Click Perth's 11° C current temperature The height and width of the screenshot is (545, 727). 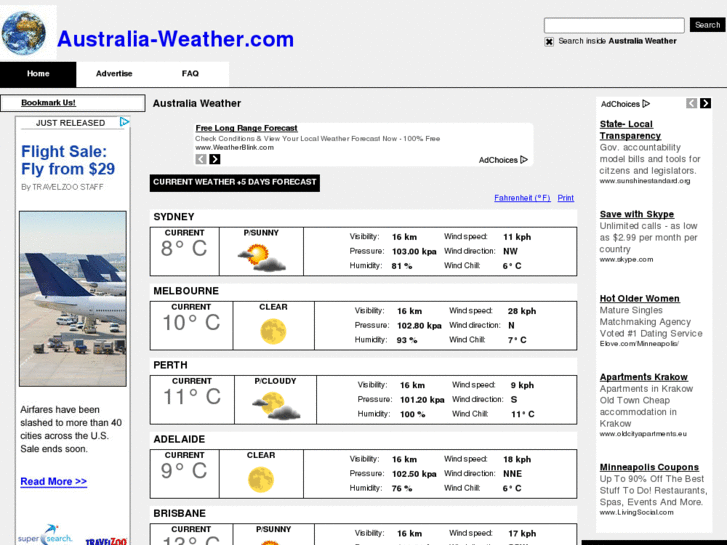click(x=192, y=397)
